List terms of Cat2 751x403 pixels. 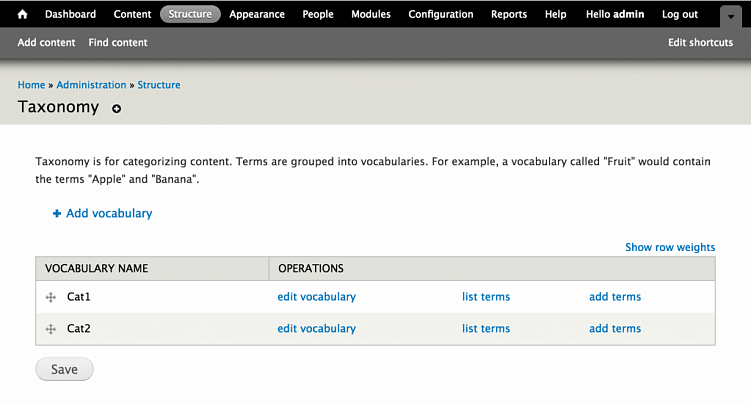click(486, 329)
